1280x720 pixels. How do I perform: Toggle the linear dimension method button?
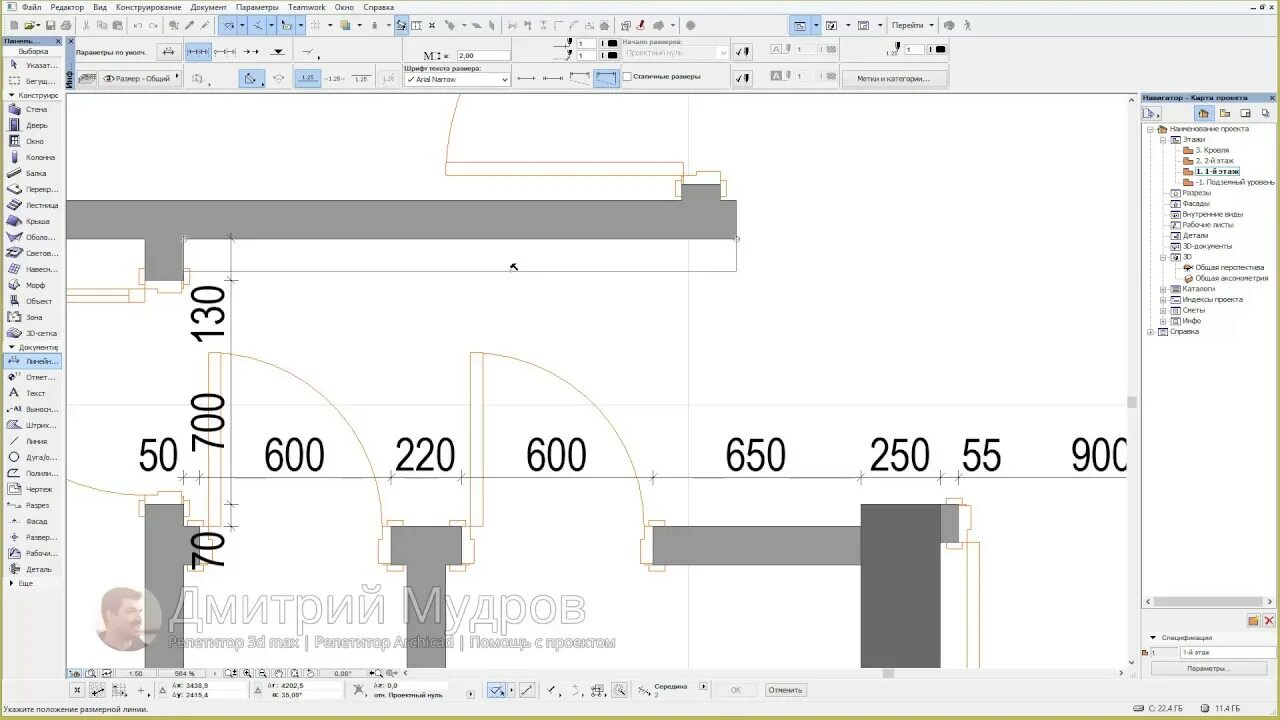(x=199, y=51)
